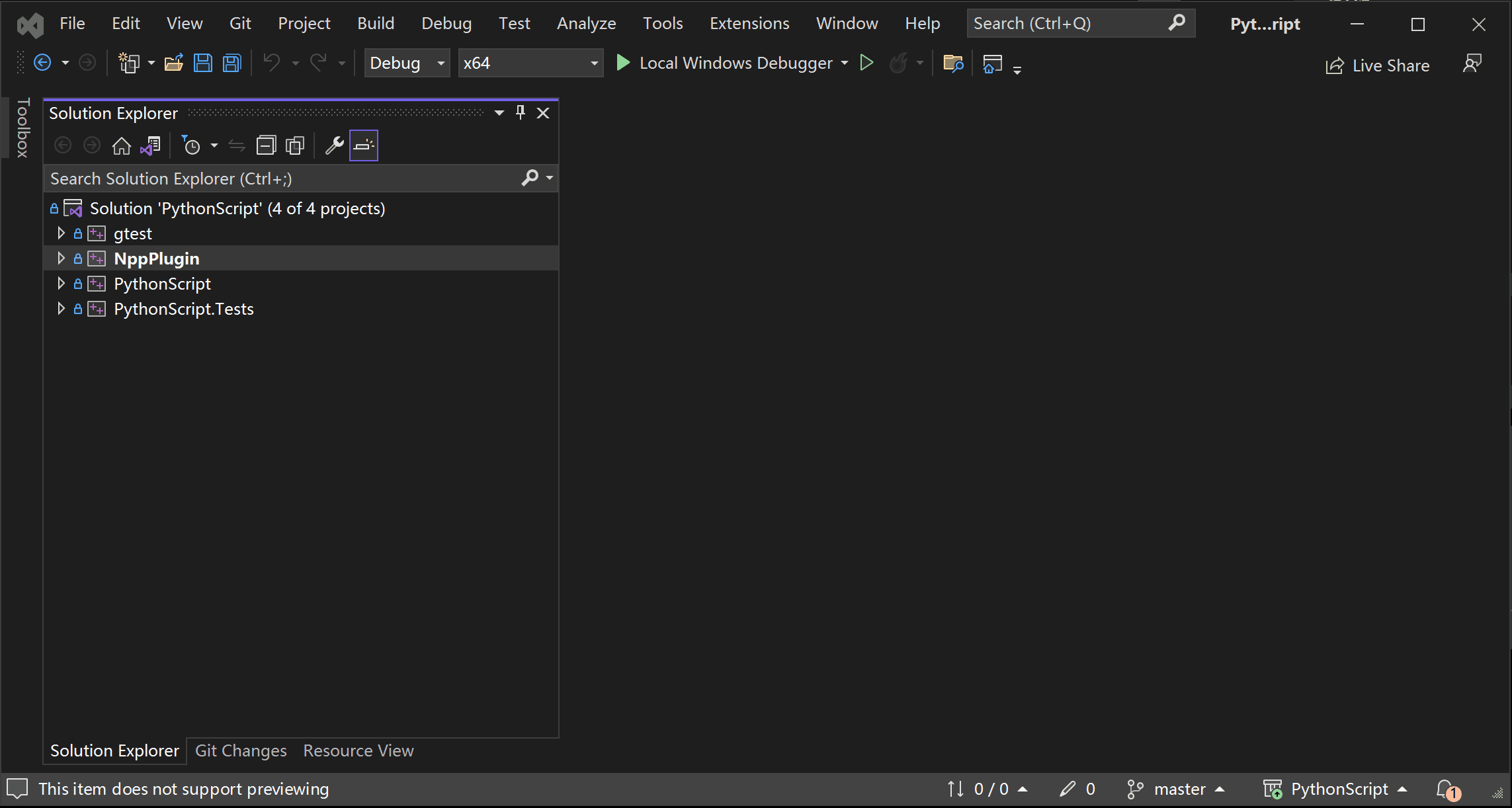Click the master branch indicator
The width and height of the screenshot is (1512, 808).
click(1176, 789)
